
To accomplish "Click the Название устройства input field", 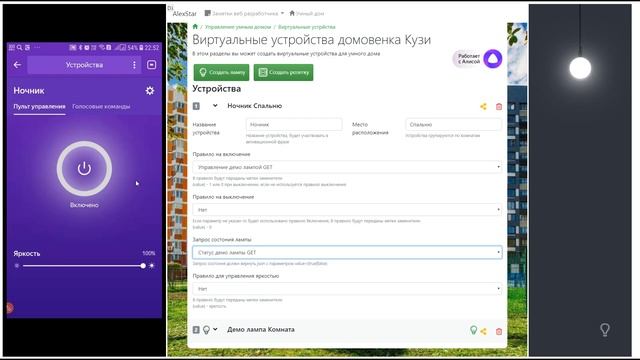I will (x=294, y=124).
